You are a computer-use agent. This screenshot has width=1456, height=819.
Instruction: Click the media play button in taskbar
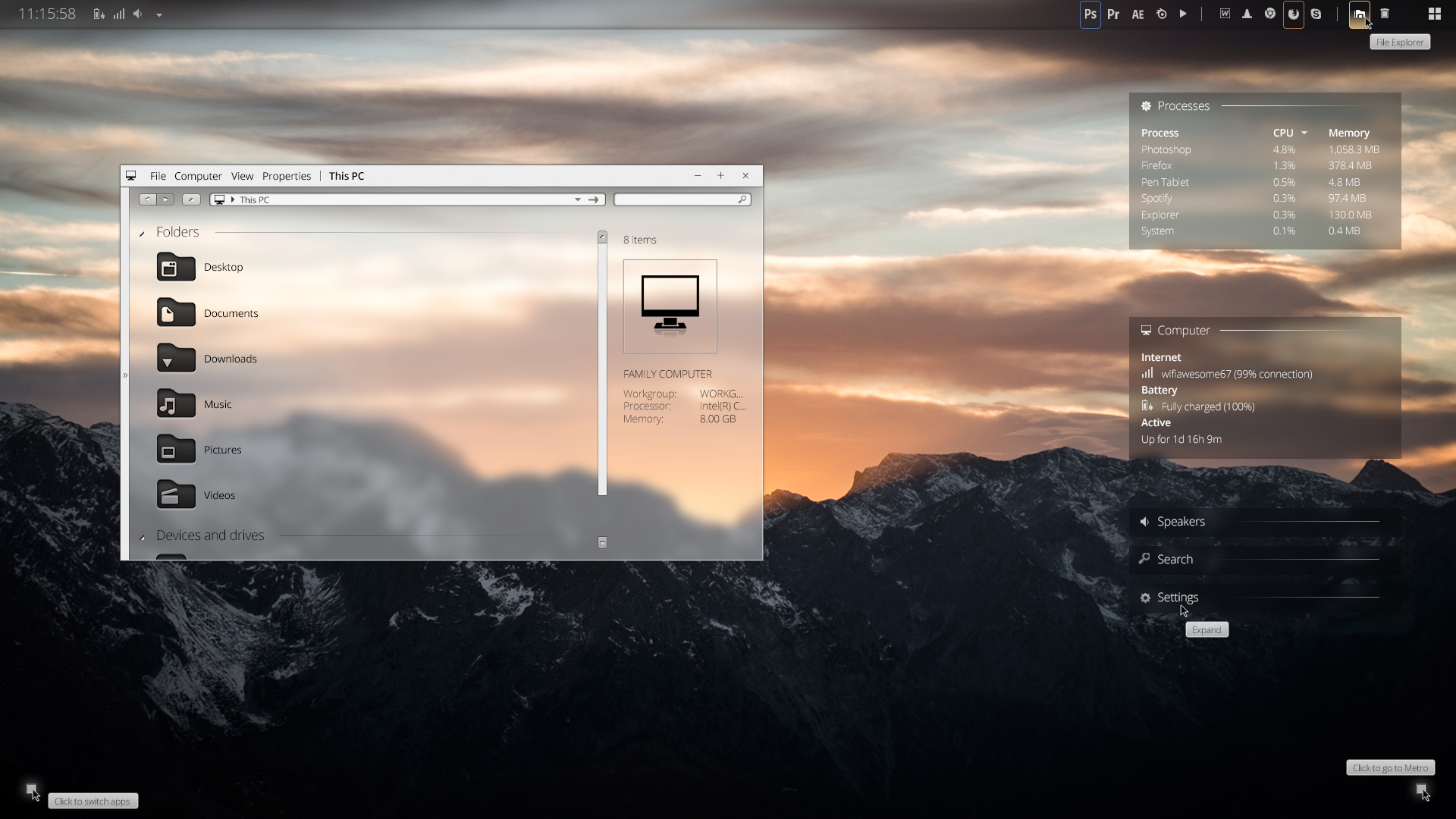coord(1182,13)
